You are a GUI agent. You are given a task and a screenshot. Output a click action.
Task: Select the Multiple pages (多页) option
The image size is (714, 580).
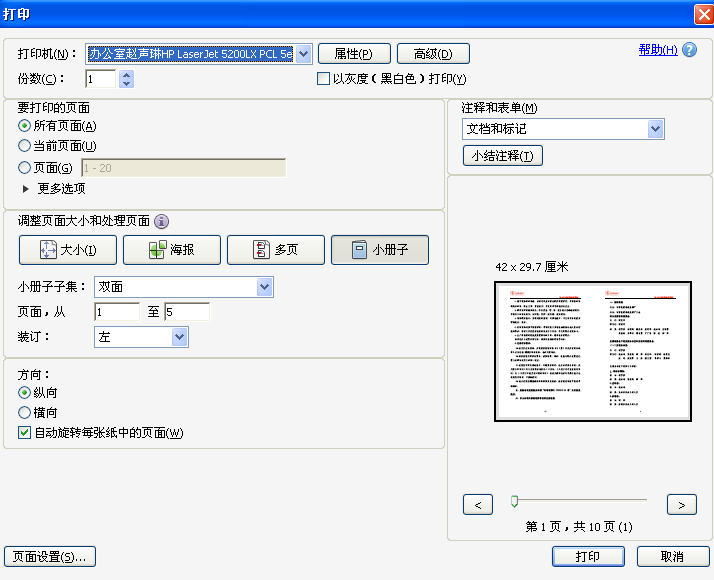tap(275, 249)
